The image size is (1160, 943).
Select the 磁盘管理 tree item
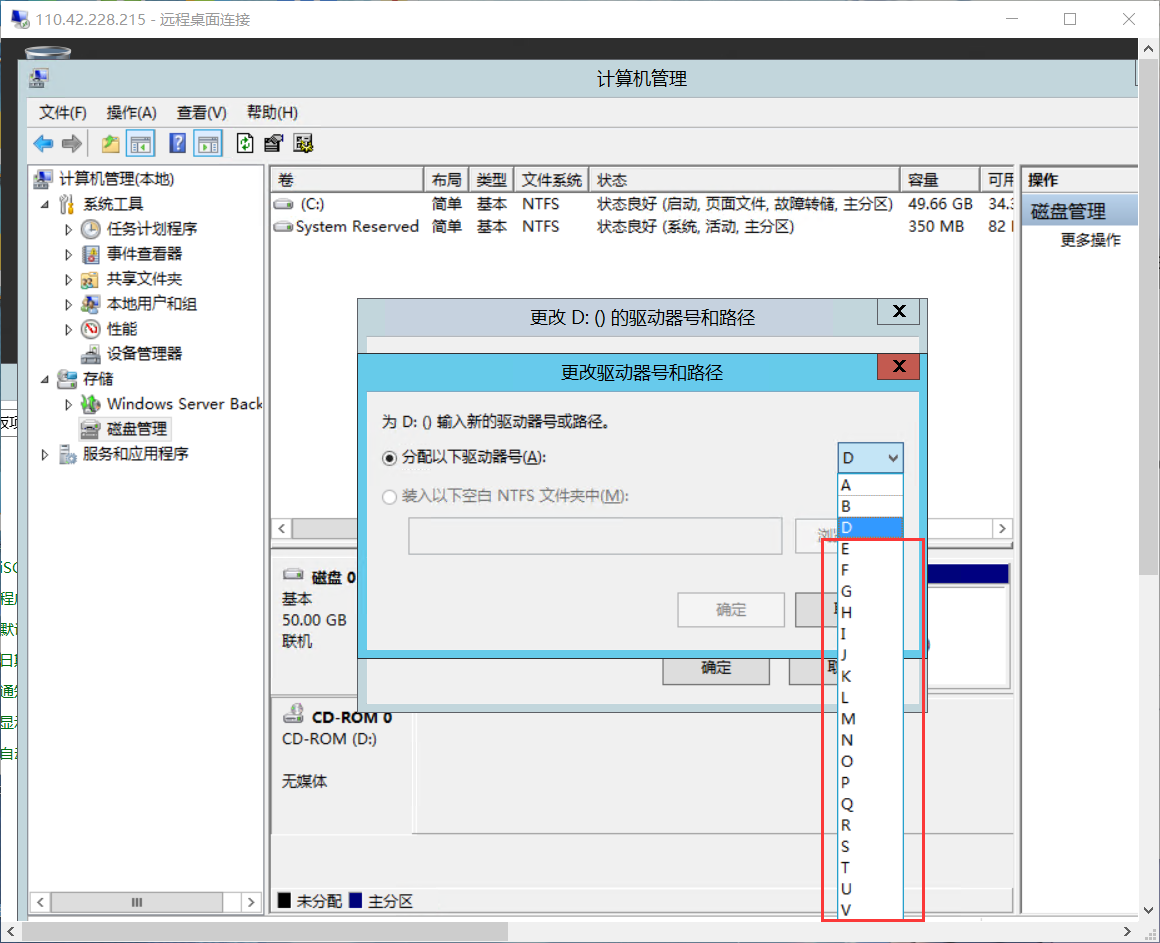coord(137,429)
